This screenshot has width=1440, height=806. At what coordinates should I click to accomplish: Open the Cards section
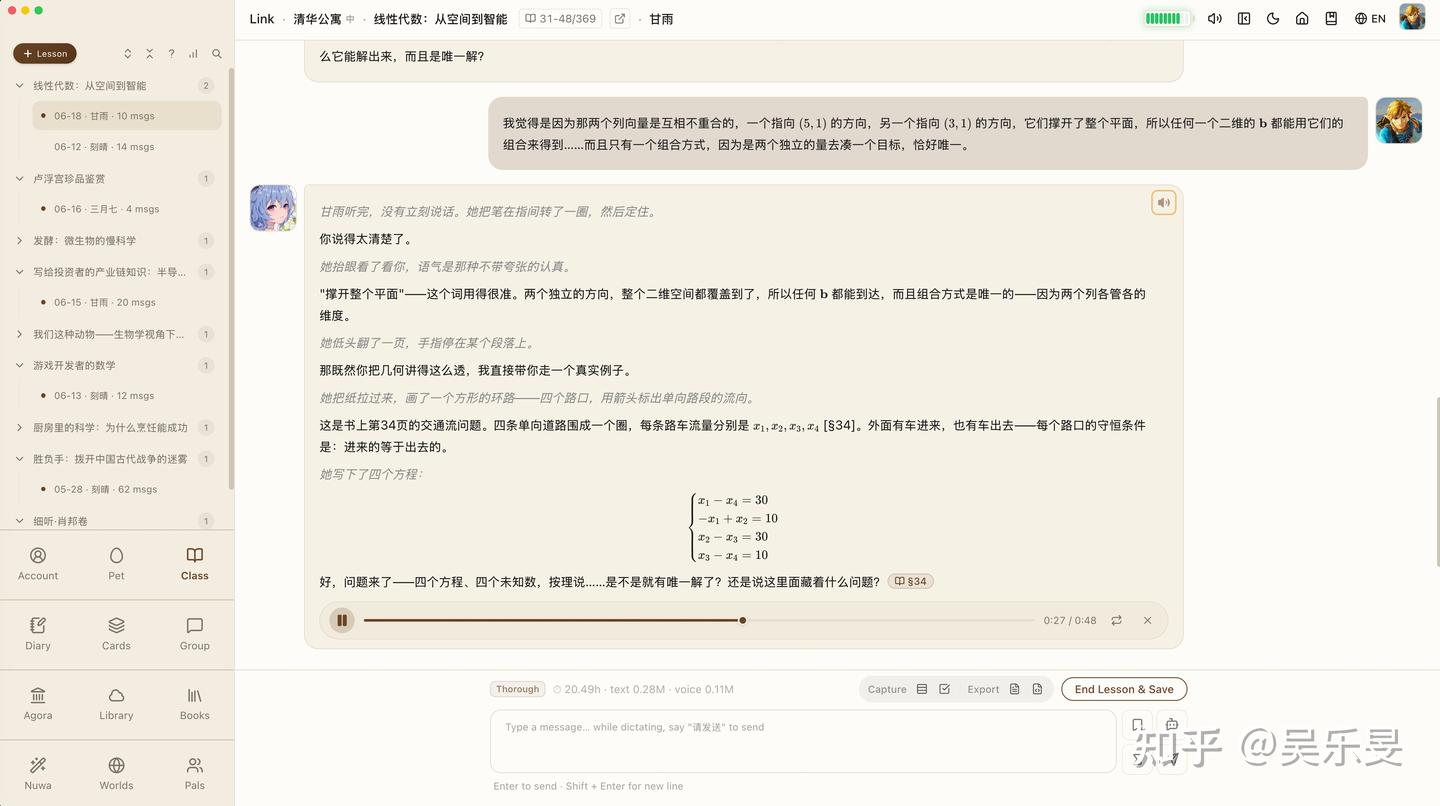[116, 634]
